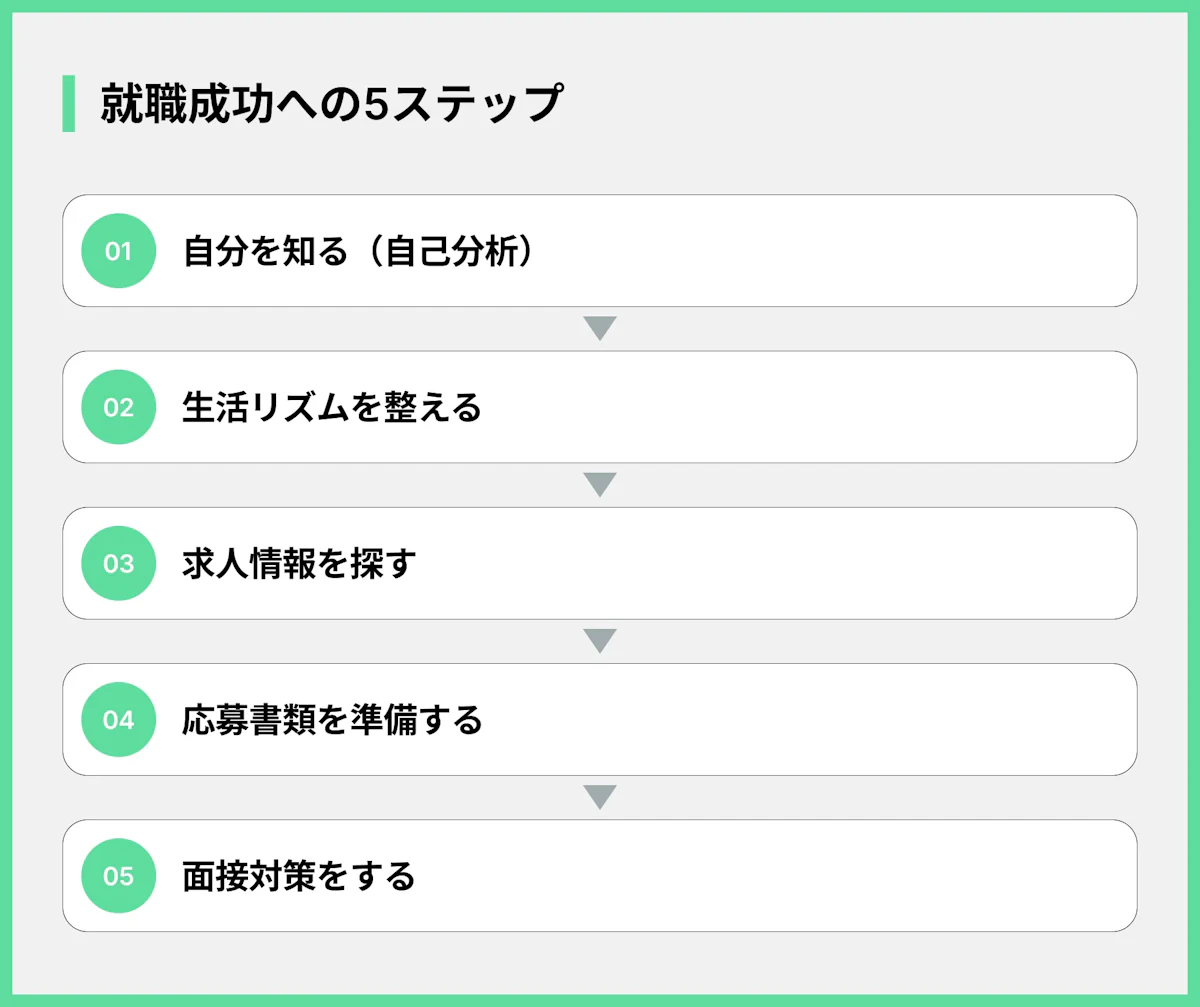Click the 求人情報を探す step label
1200x1007 pixels.
pos(298,563)
